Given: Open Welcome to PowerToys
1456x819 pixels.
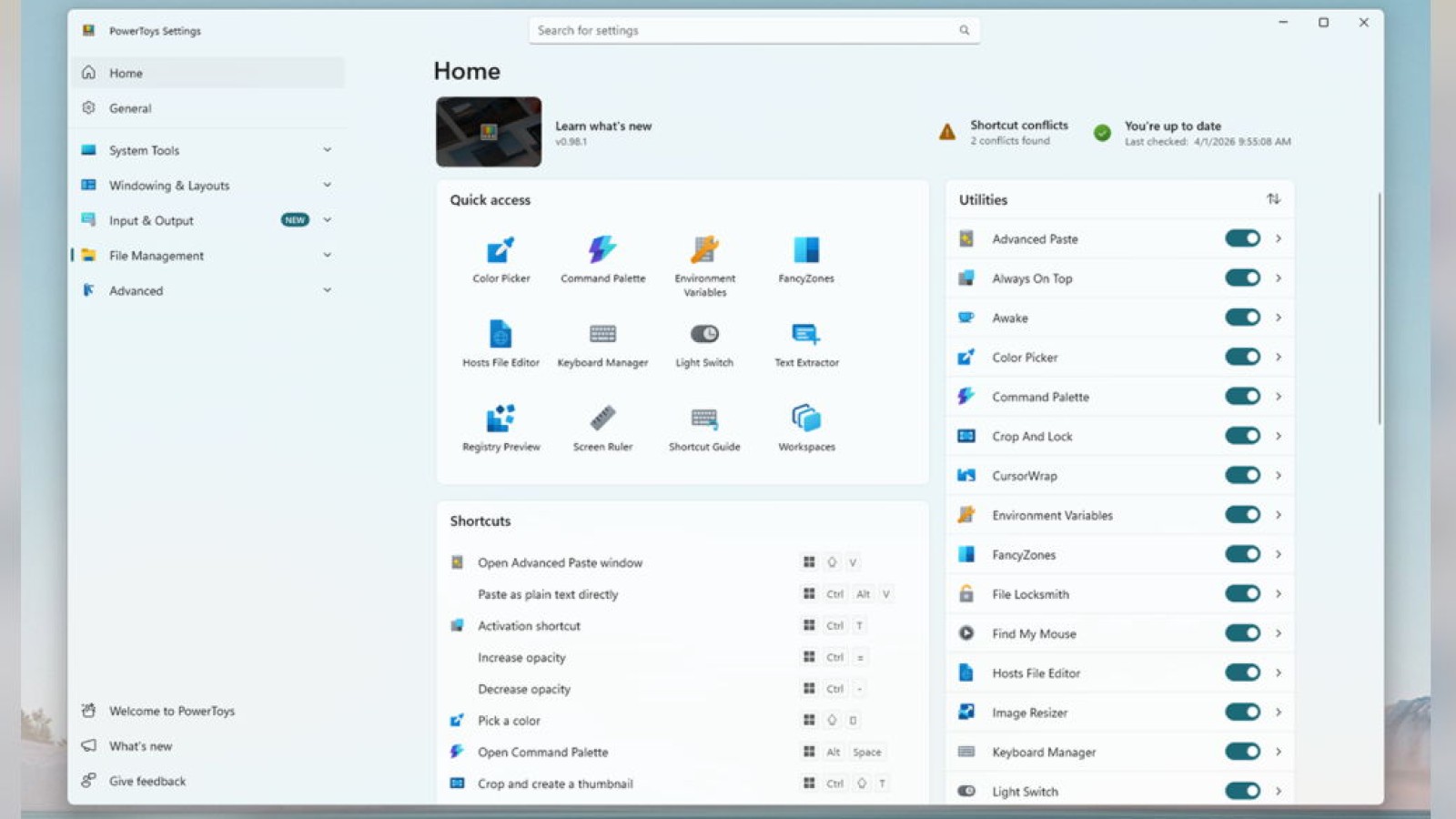Looking at the screenshot, I should coord(207,711).
